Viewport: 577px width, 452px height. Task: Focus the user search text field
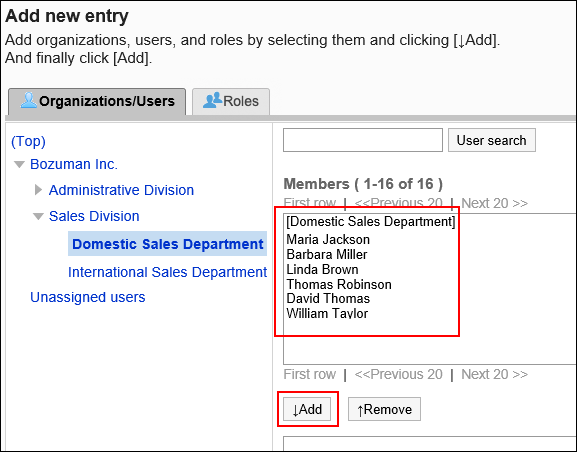(x=362, y=140)
